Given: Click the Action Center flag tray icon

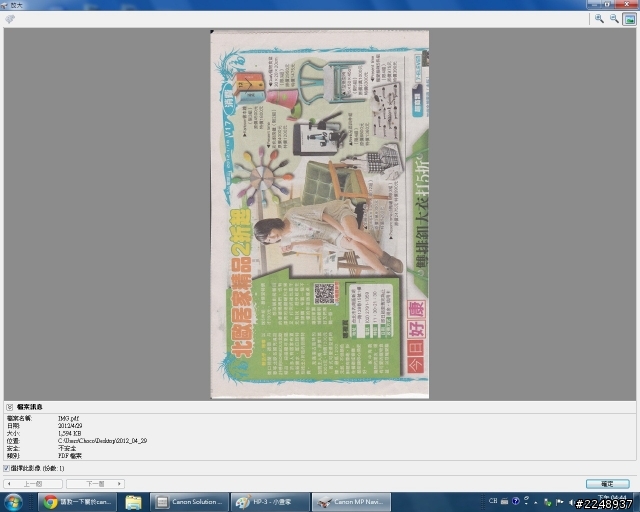Looking at the screenshot, I should (560, 502).
